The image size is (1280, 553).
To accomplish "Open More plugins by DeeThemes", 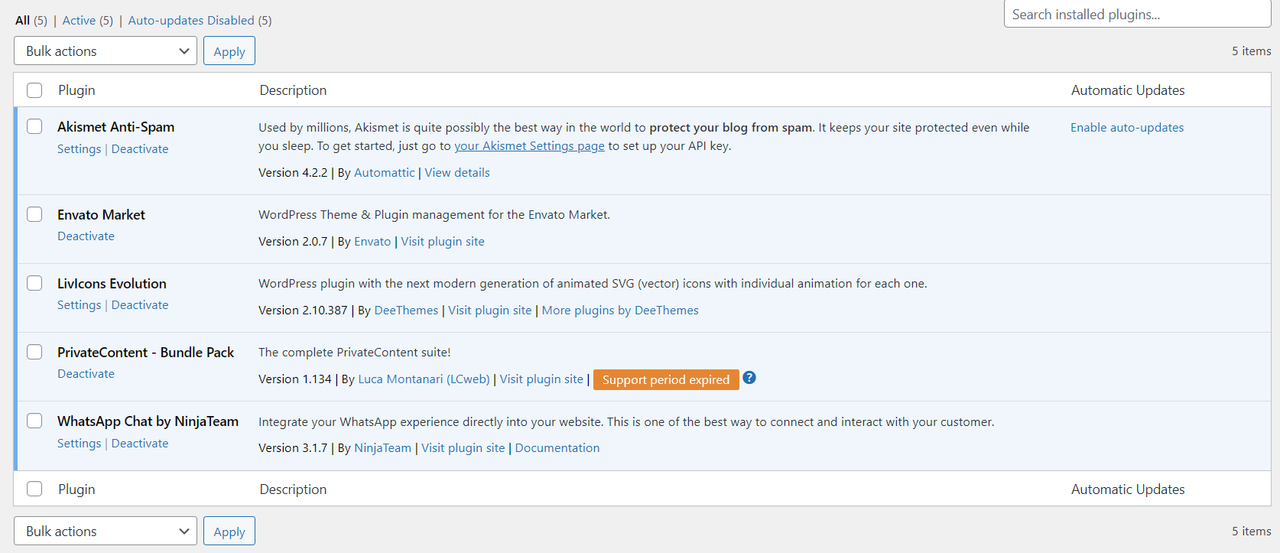I will click(620, 310).
